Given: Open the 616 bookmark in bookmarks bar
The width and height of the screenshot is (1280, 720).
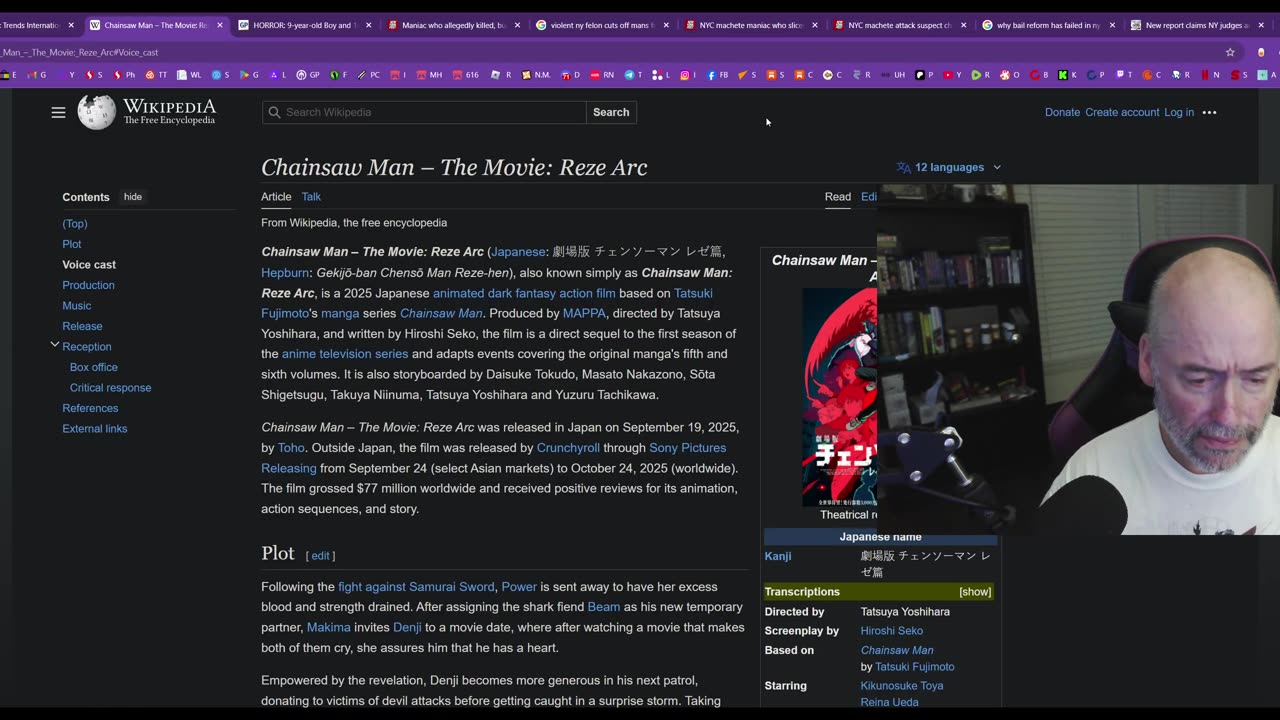Looking at the screenshot, I should pyautogui.click(x=466, y=75).
